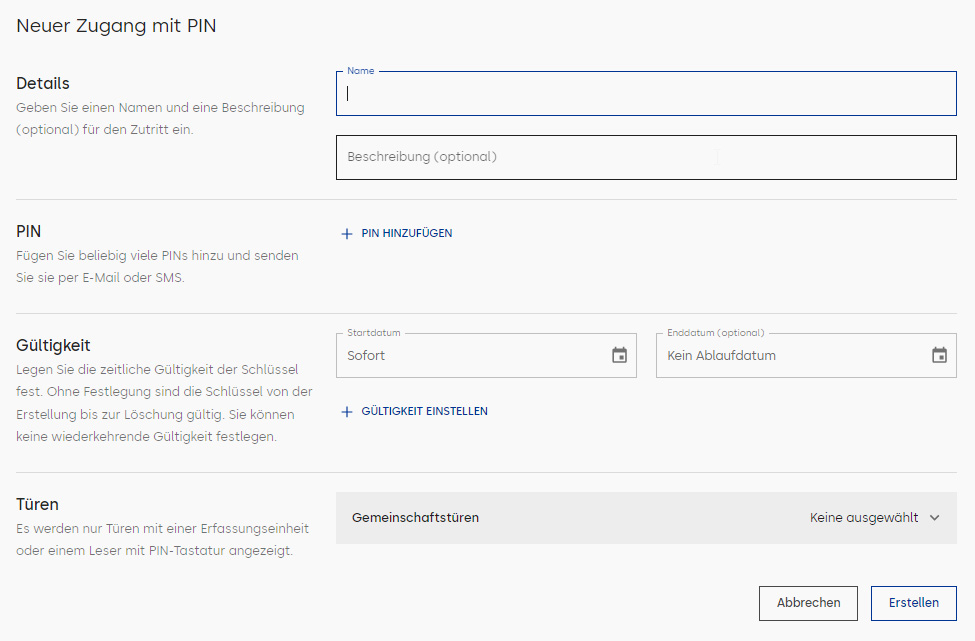The image size is (975, 641).
Task: Click the Beschreibung (optional) field
Action: [x=646, y=157]
